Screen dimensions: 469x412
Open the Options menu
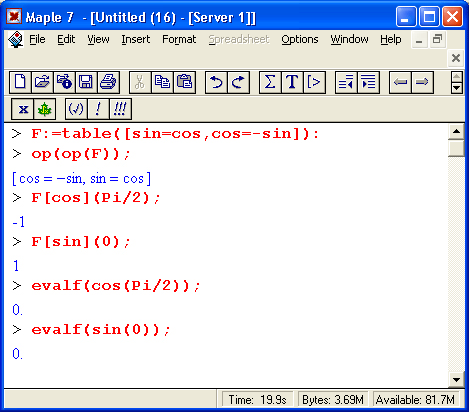(x=300, y=39)
